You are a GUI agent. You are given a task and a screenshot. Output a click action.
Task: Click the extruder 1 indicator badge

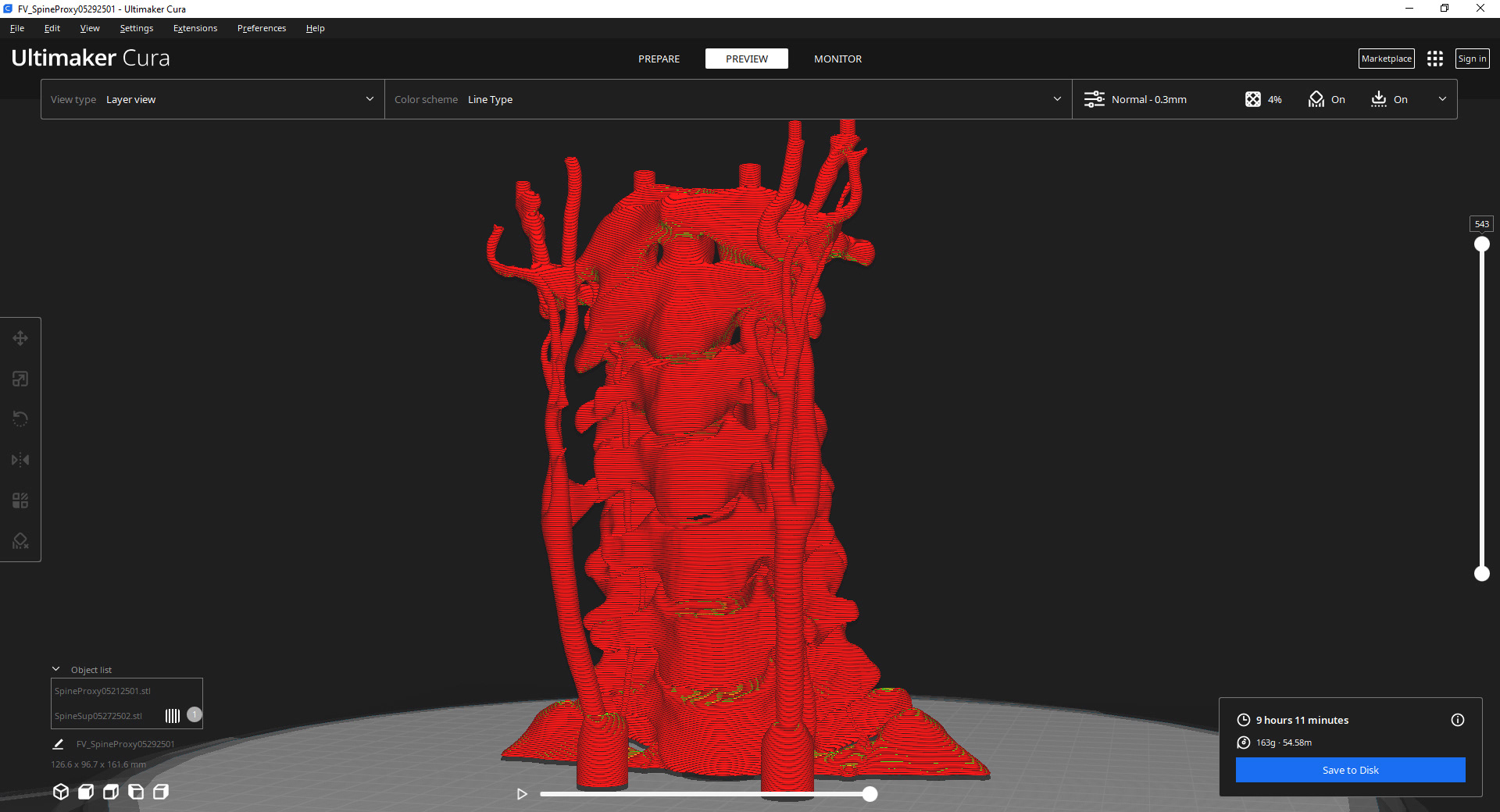pyautogui.click(x=195, y=714)
